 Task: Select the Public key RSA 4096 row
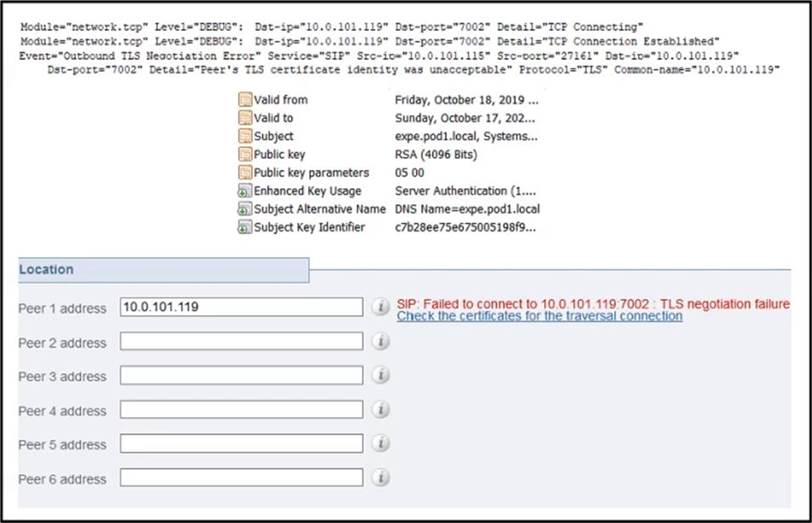click(x=280, y=155)
